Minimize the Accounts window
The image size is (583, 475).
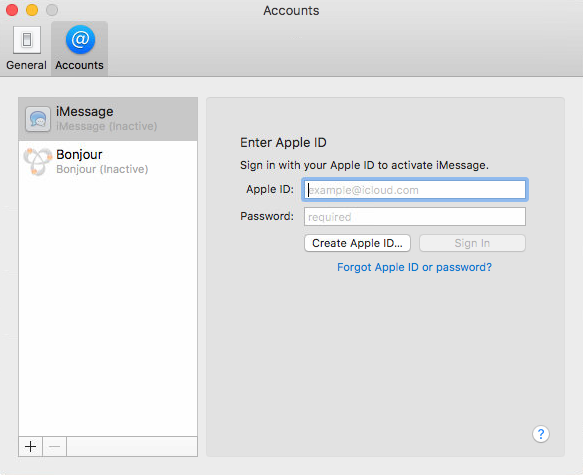coord(32,10)
